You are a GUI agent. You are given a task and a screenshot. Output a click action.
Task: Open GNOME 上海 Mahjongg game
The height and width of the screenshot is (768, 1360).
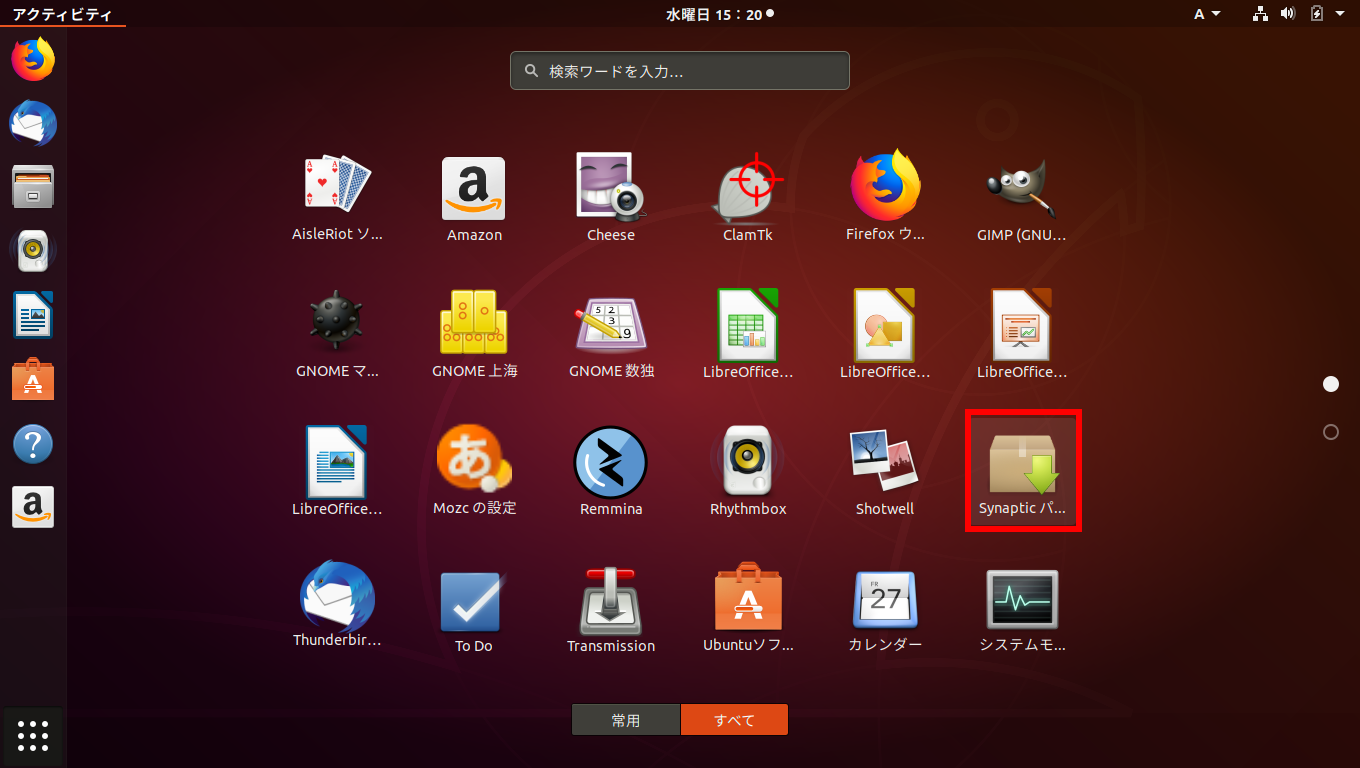pos(474,335)
